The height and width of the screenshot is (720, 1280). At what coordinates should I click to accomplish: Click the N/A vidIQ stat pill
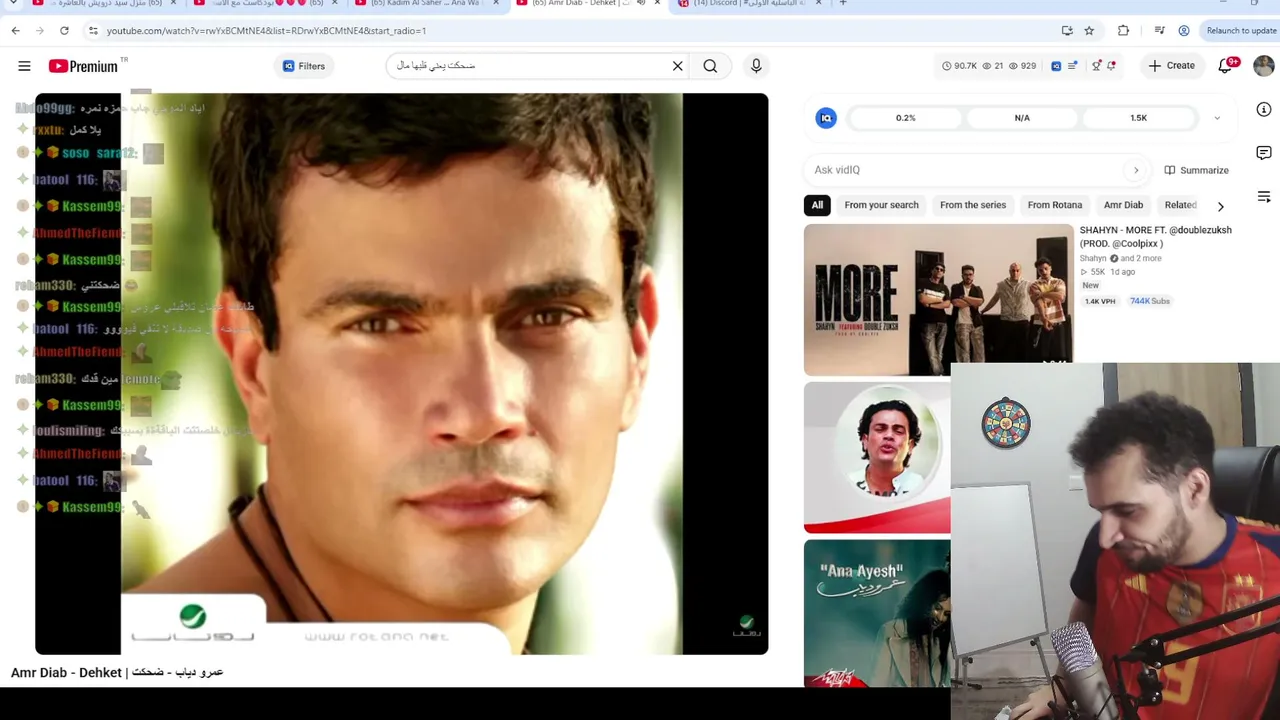(1022, 118)
